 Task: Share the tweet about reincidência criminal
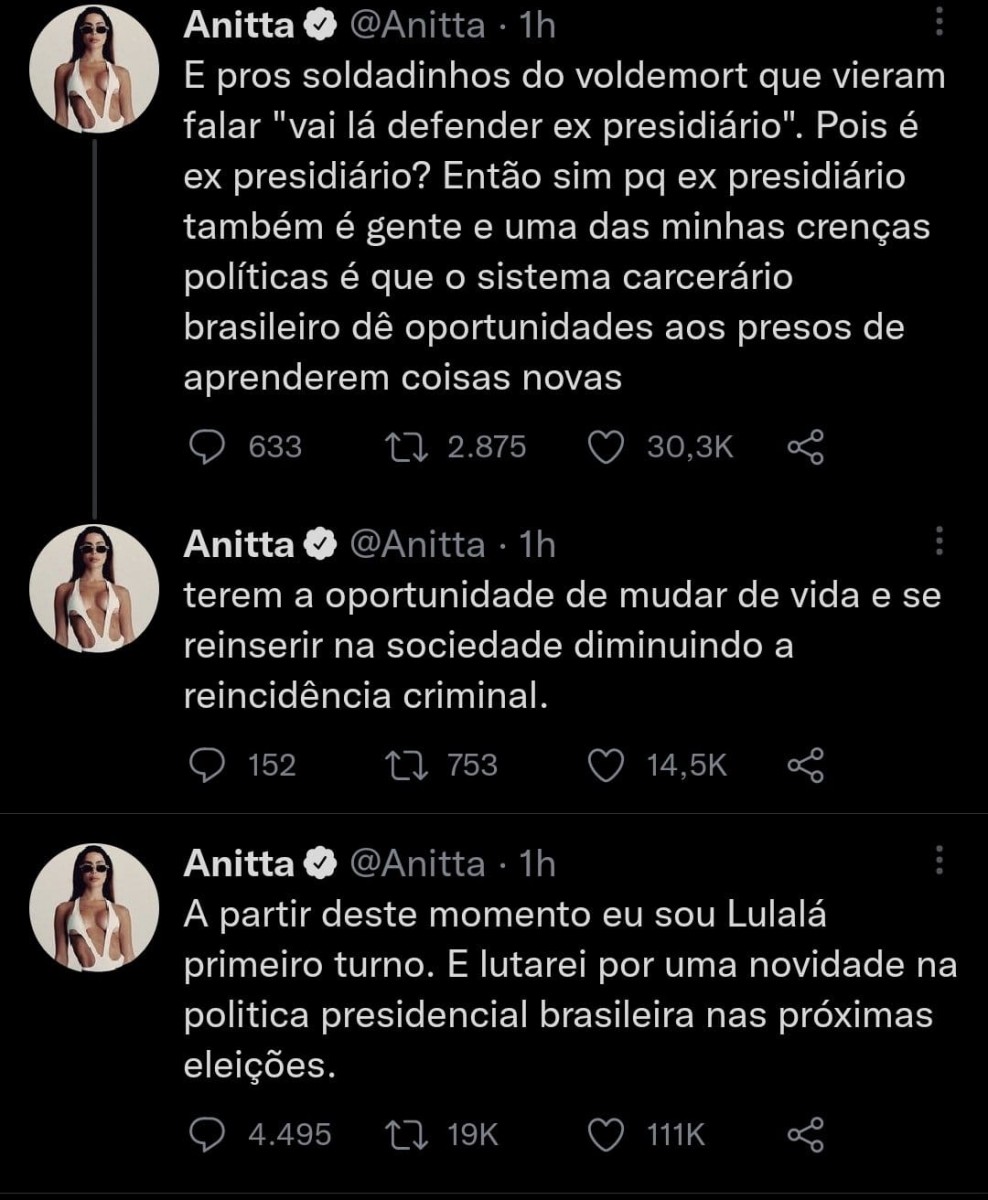(x=805, y=766)
